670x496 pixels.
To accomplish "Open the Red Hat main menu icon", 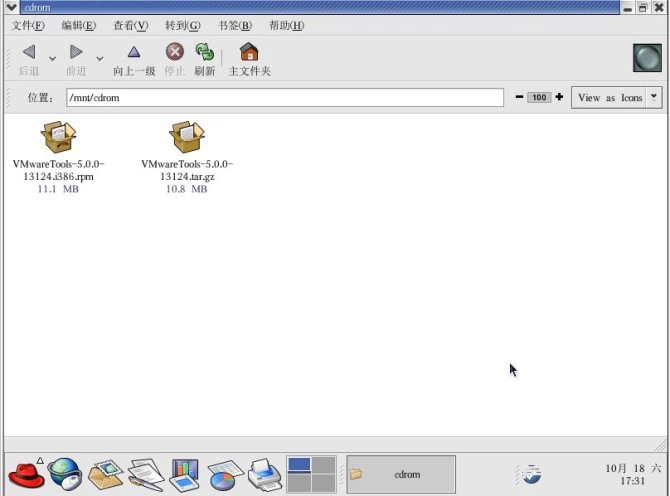I will pyautogui.click(x=26, y=472).
